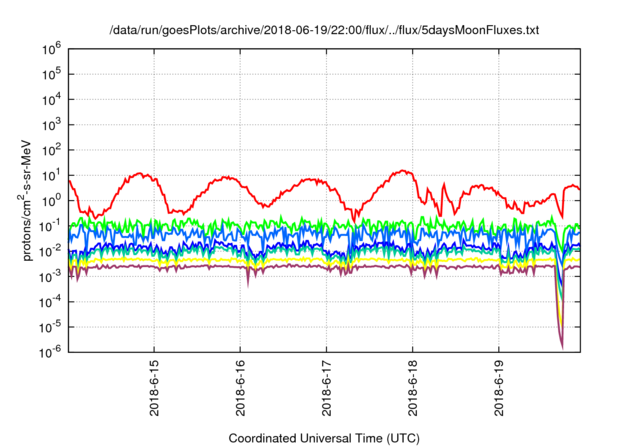Click the y-axis label 'protons/cm2-s-sr-MeV'
Image resolution: width=640 pixels, height=448 pixels.
25,200
